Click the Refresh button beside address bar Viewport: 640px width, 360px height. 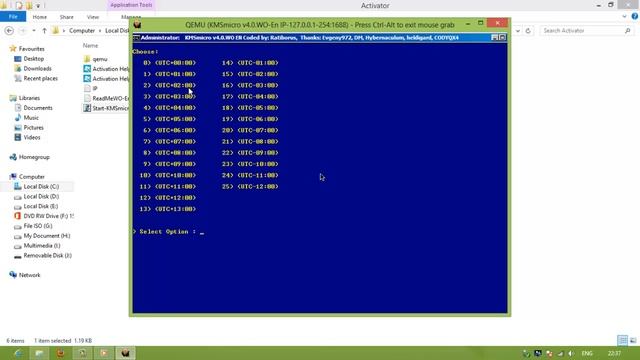(528, 31)
